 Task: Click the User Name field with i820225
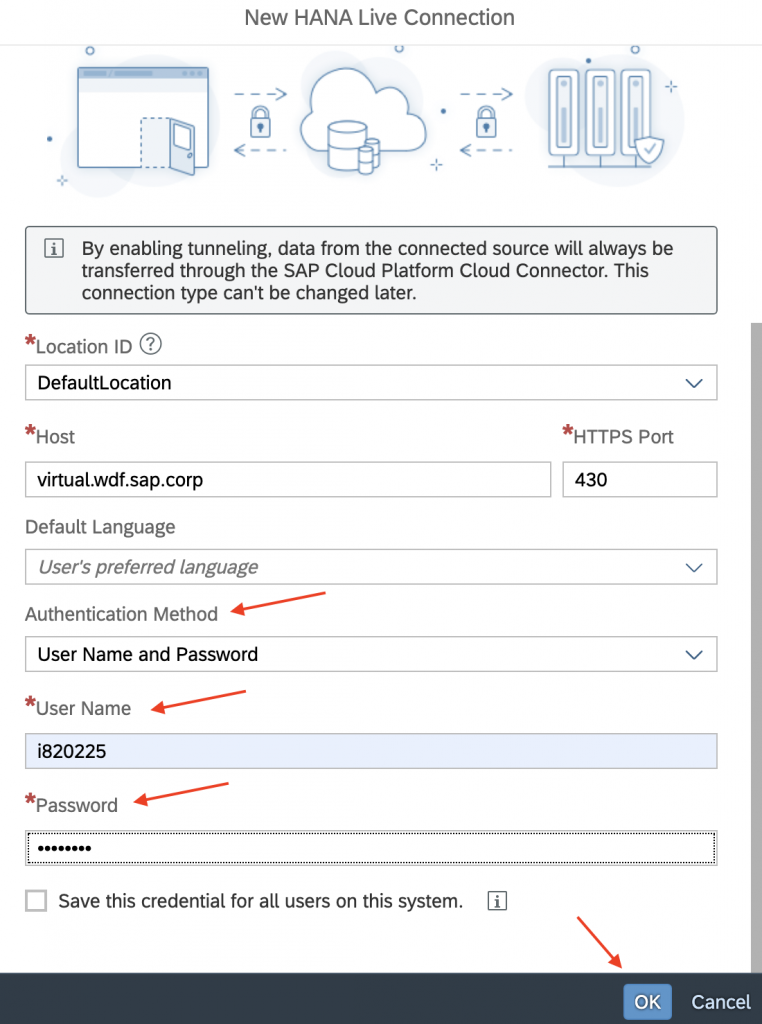coord(371,751)
